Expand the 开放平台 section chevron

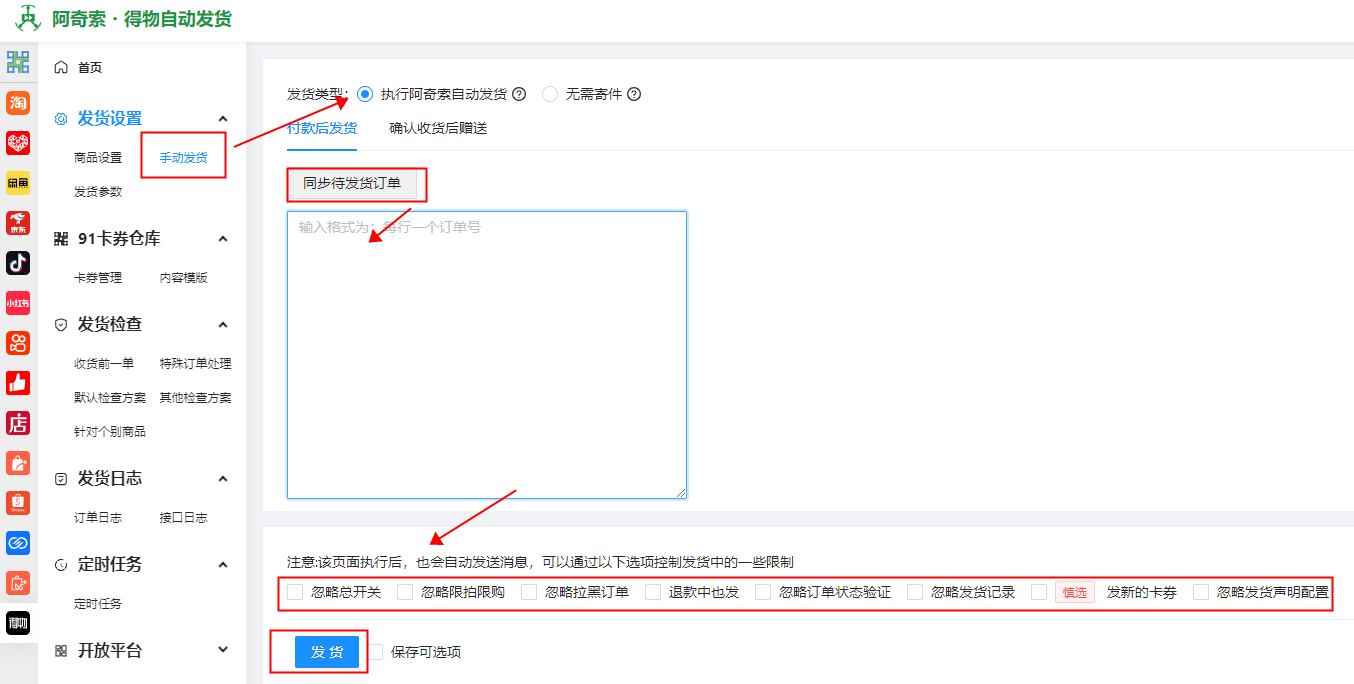[x=223, y=650]
